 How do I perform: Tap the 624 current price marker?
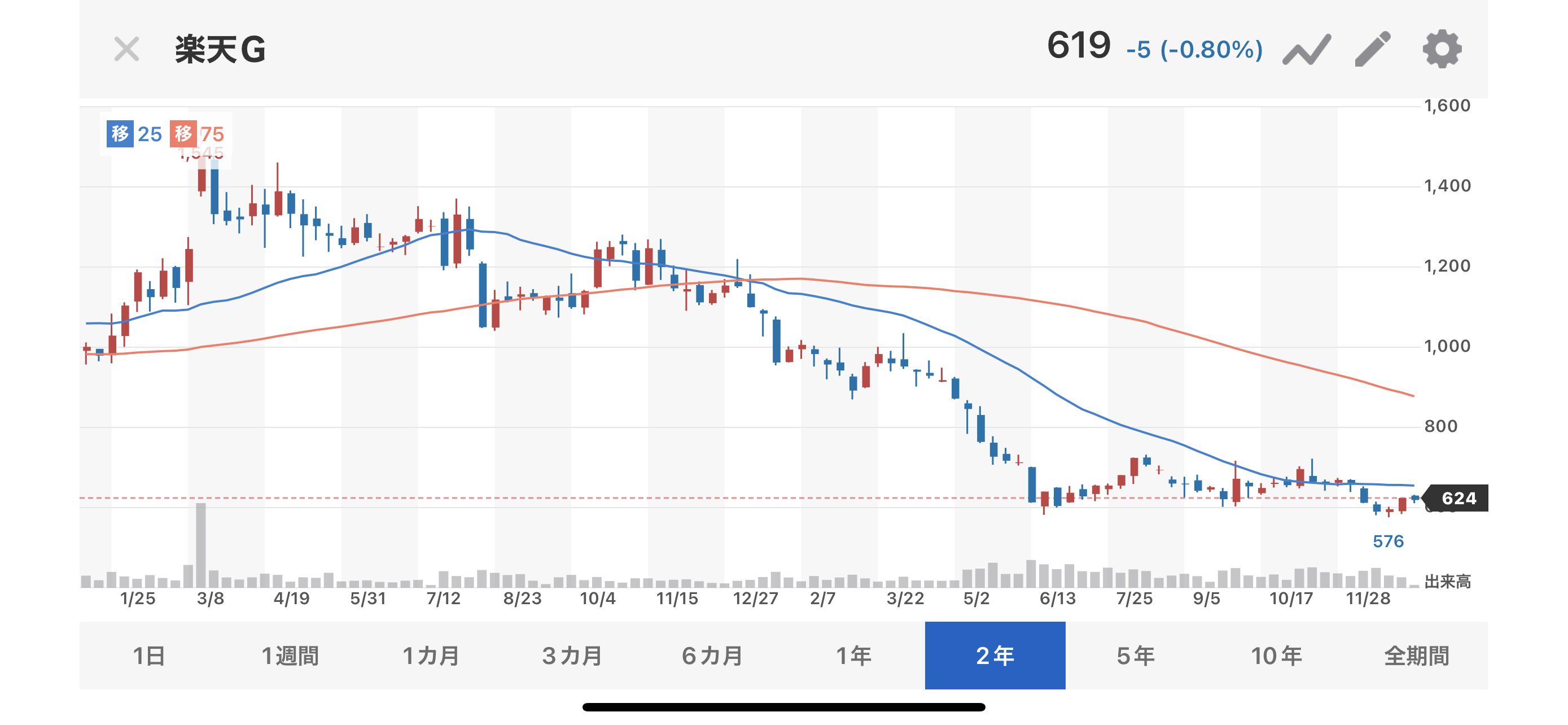1458,498
